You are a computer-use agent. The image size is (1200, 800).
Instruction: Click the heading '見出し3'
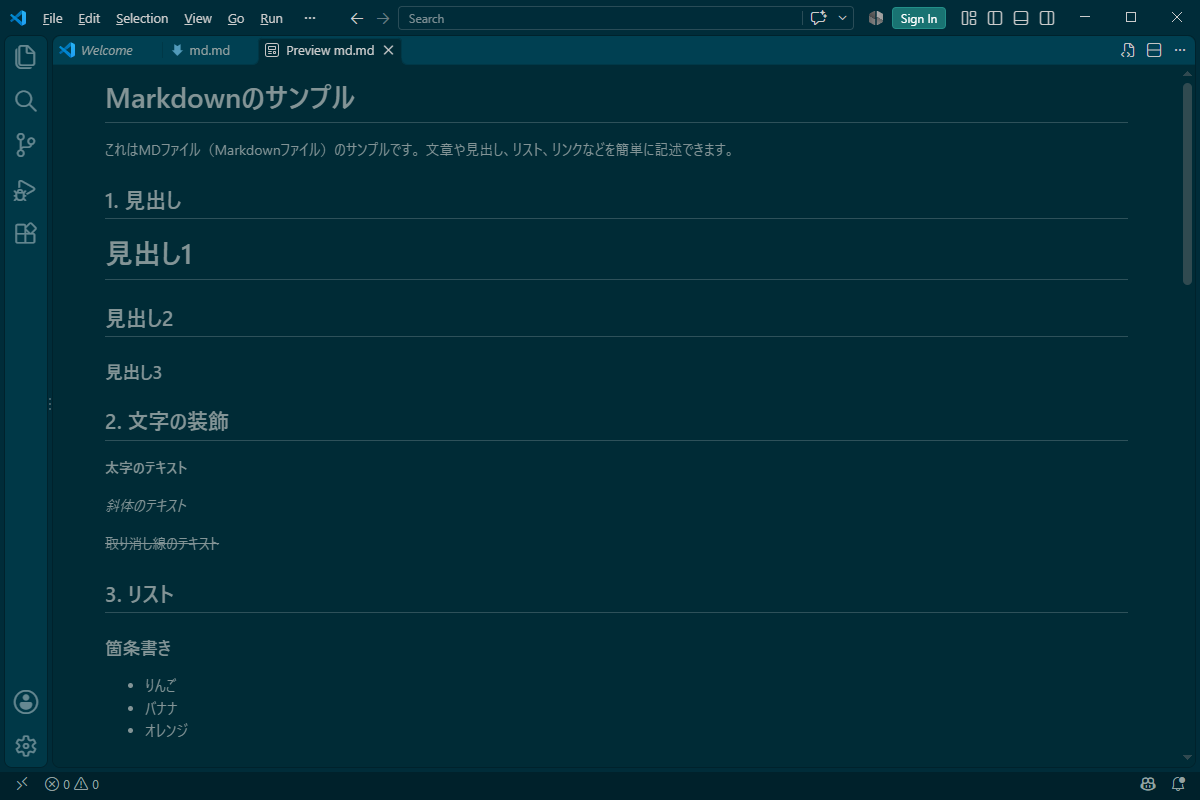pyautogui.click(x=134, y=372)
